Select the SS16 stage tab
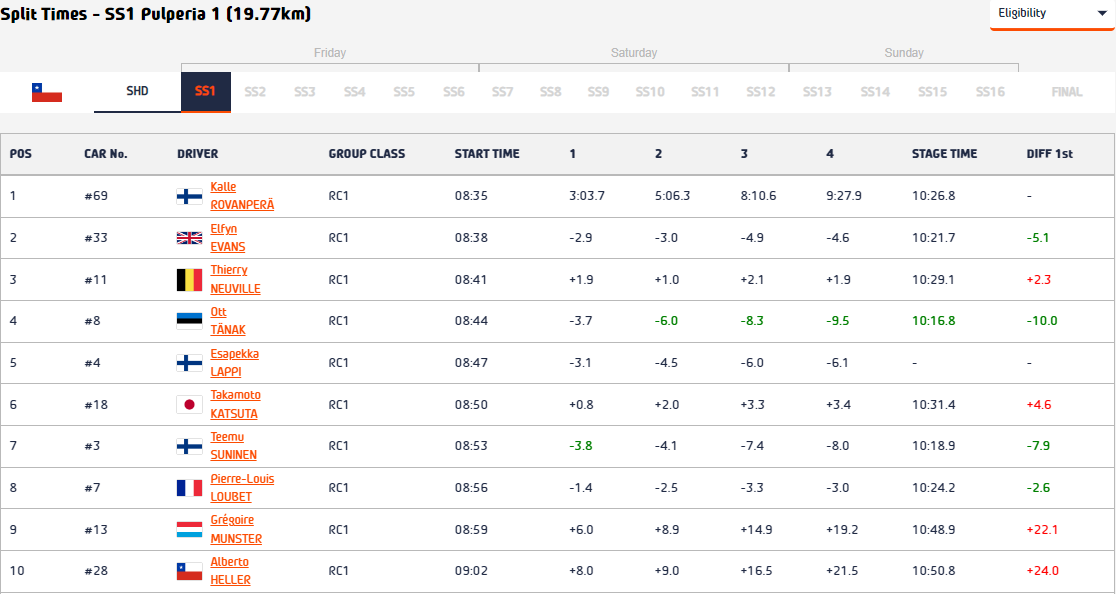This screenshot has height=594, width=1116. pyautogui.click(x=990, y=92)
